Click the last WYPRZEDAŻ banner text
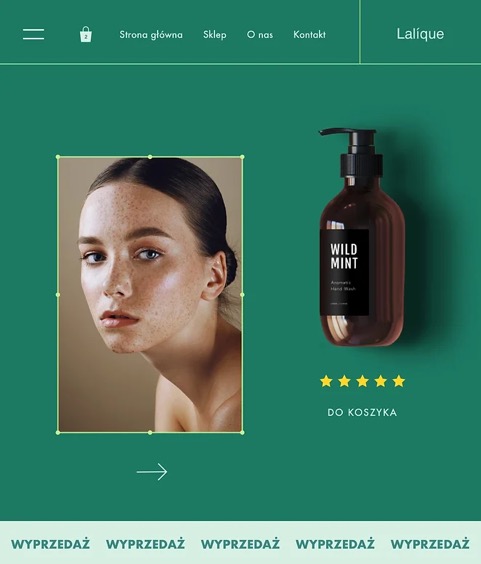The height and width of the screenshot is (564, 481). [x=430, y=543]
